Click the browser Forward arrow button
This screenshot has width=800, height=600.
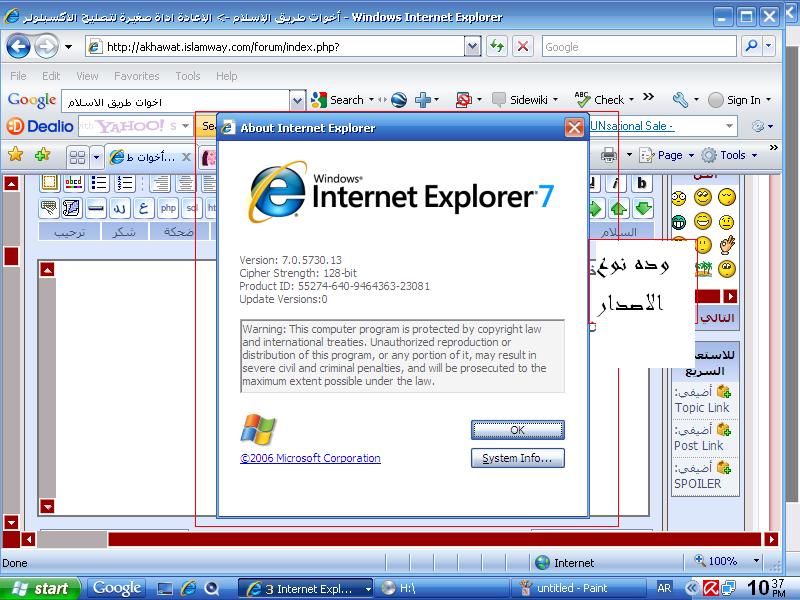pos(47,47)
